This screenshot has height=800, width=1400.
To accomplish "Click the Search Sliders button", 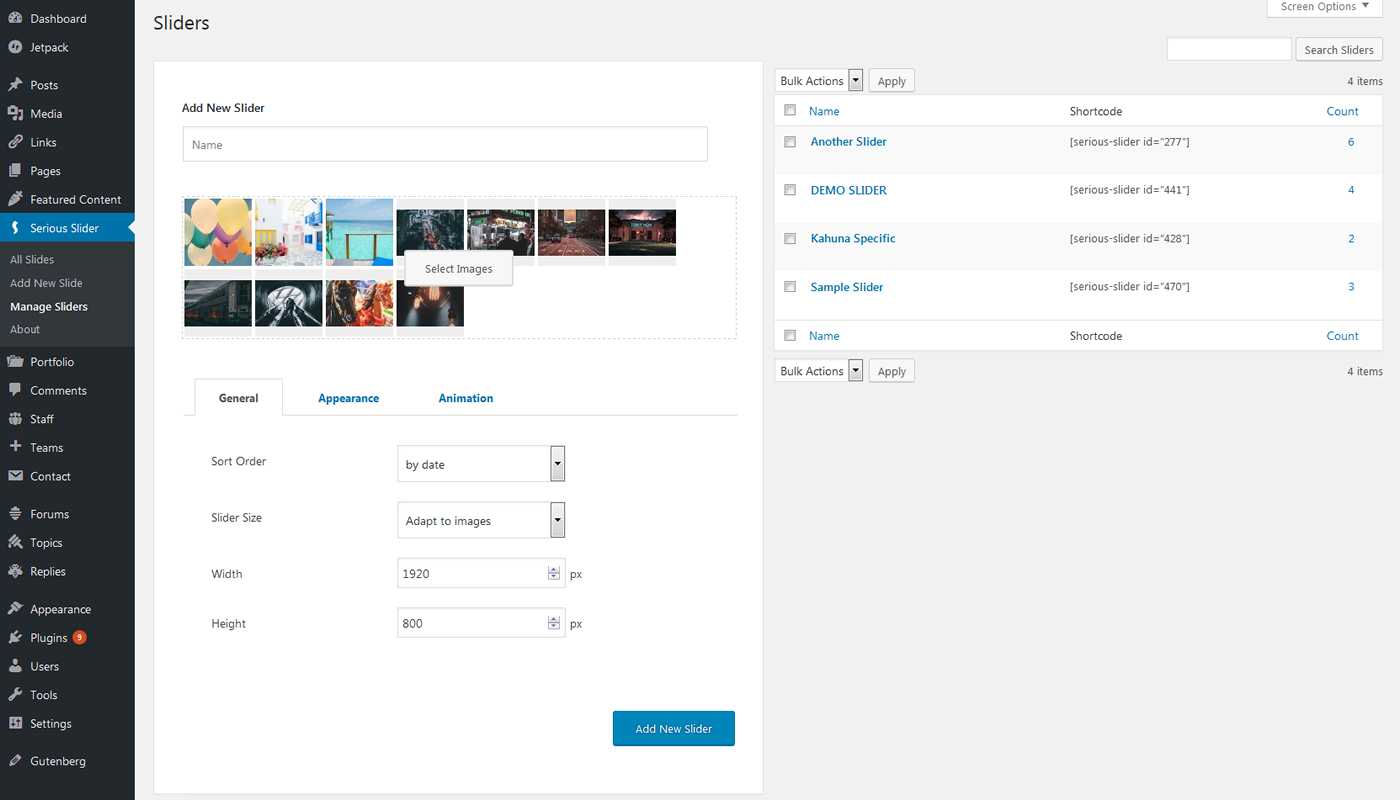I will pos(1339,49).
